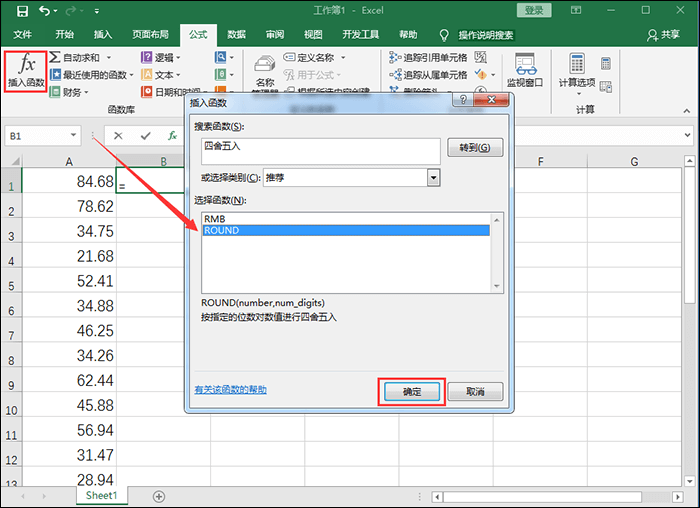Screen dimensions: 700x508
Task: Click row 6 header
Action: click(11, 306)
